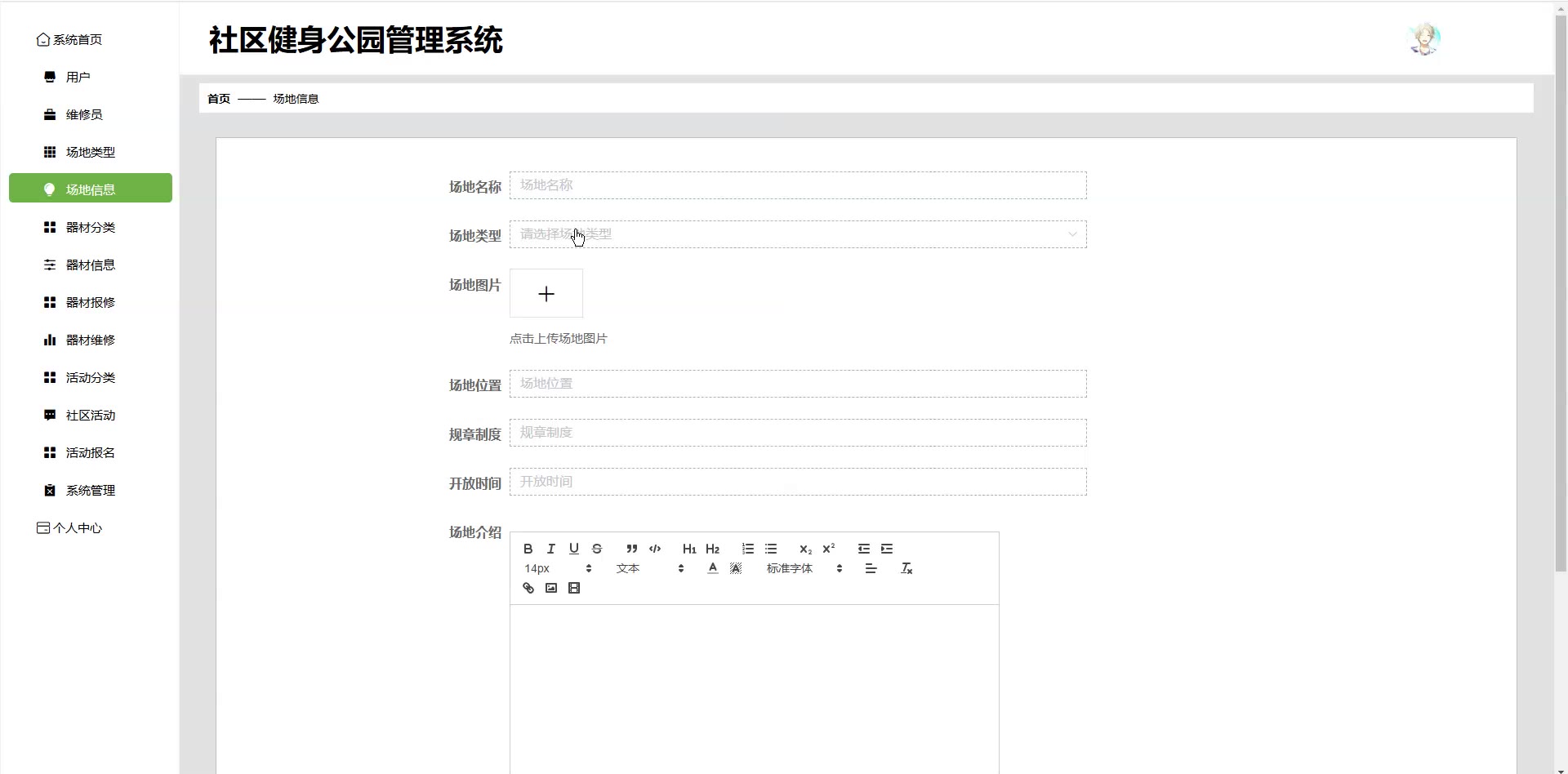The width and height of the screenshot is (1568, 774).
Task: Select the highlighted 场地信息 sidebar item
Action: click(x=91, y=189)
